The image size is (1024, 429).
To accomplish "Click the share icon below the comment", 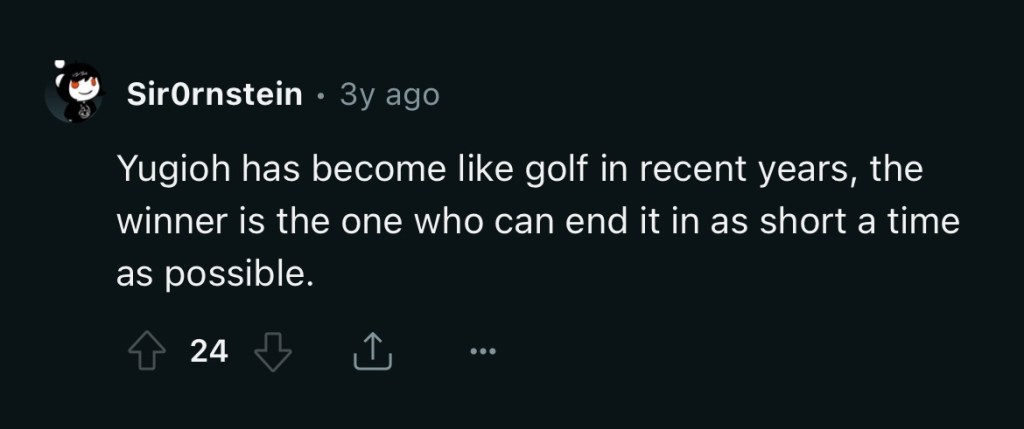I will (370, 350).
